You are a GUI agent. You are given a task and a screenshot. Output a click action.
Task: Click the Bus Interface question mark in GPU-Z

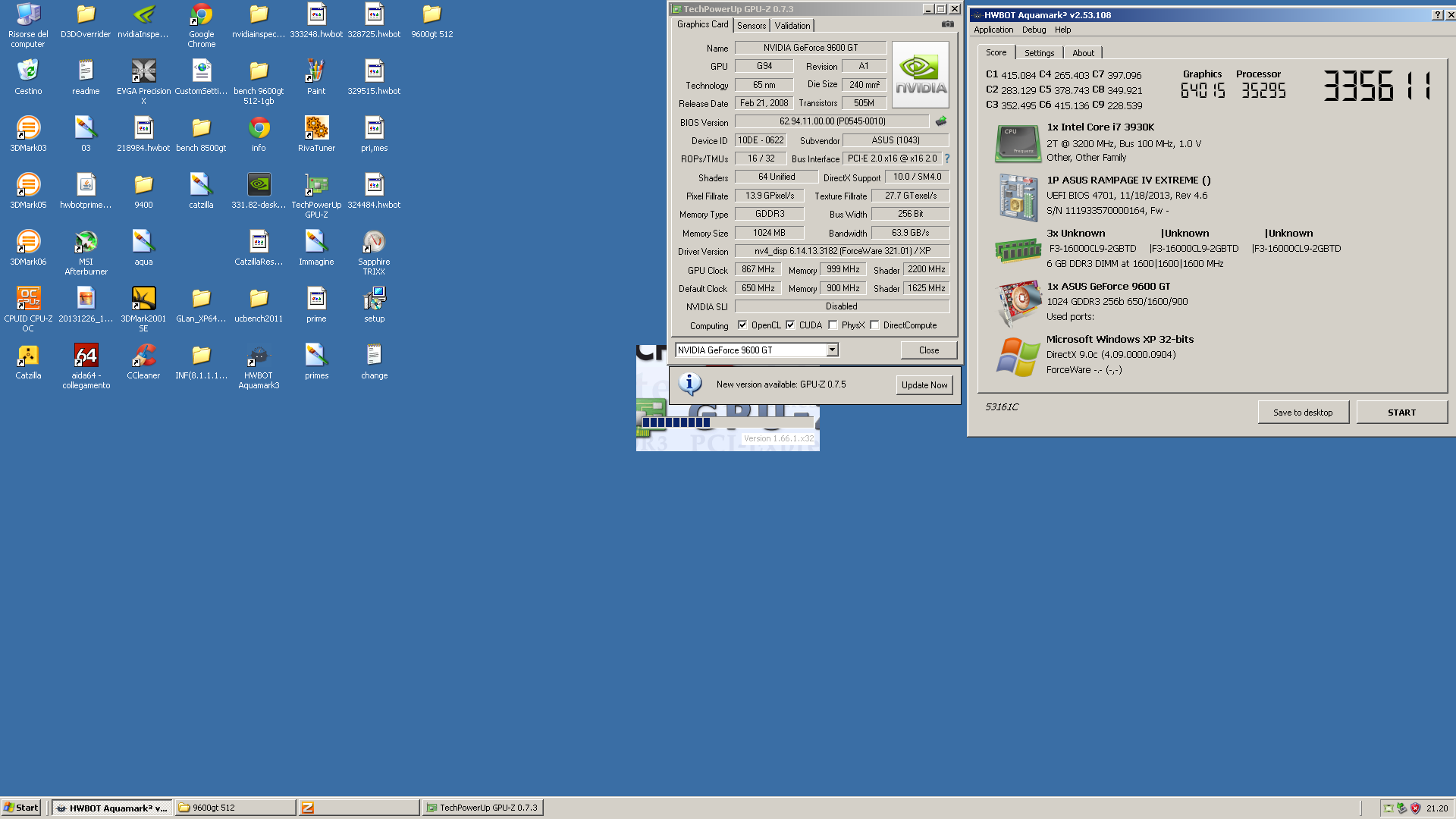pos(946,158)
